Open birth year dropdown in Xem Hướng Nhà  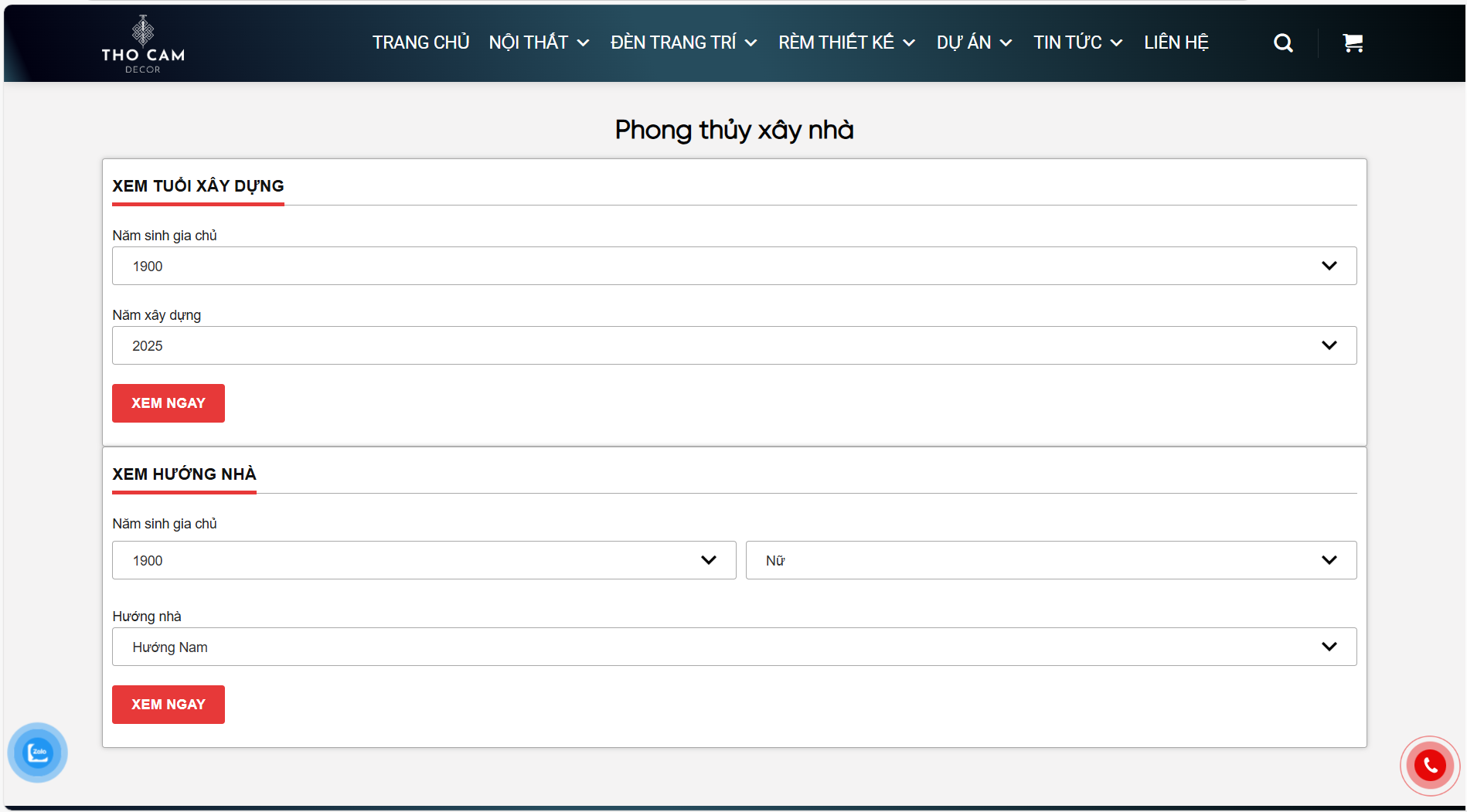[424, 560]
